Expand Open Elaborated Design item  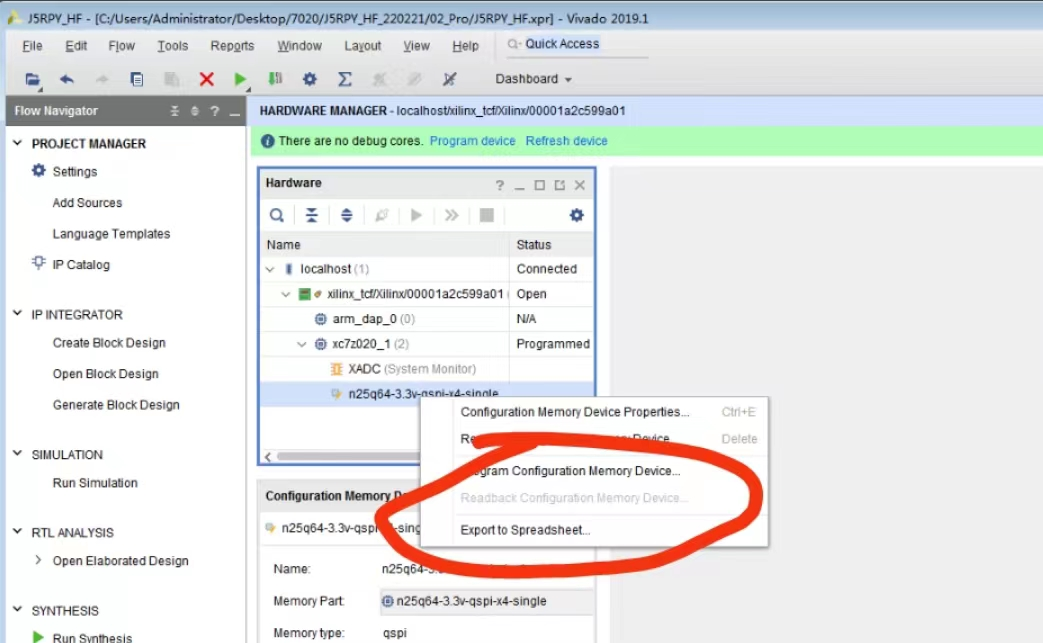(38, 561)
